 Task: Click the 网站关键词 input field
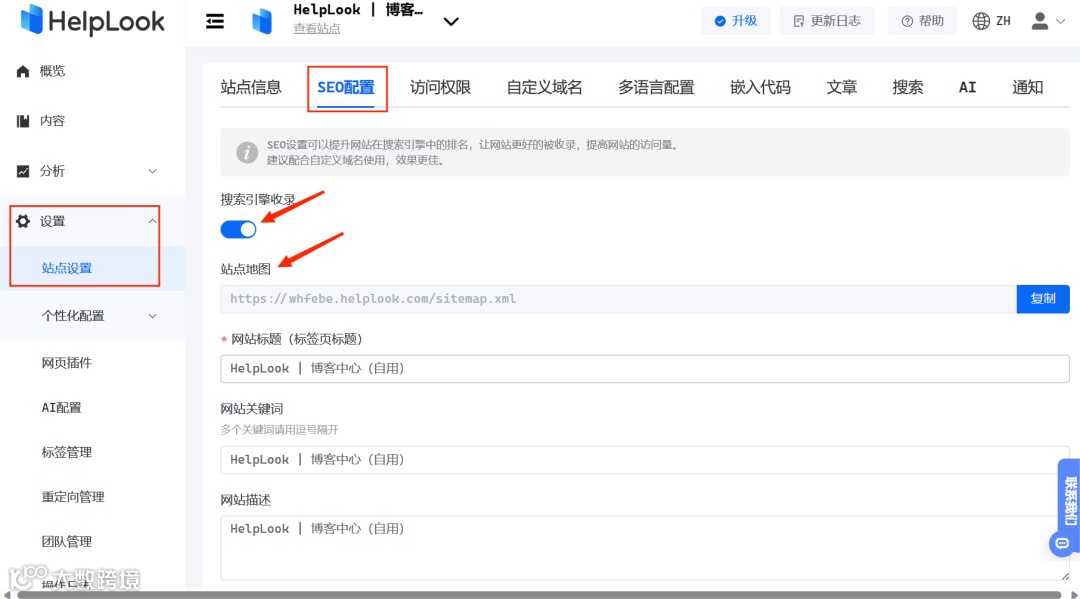[645, 460]
